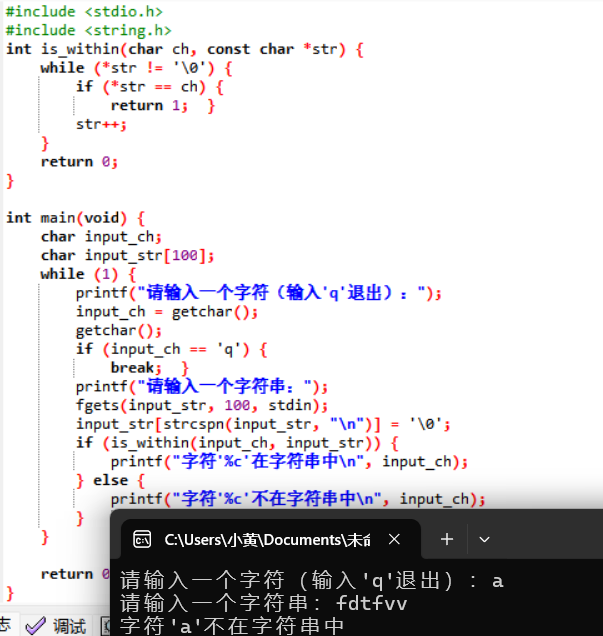
Task: Click the purple checkmark icon beside 调试
Action: tap(36, 626)
